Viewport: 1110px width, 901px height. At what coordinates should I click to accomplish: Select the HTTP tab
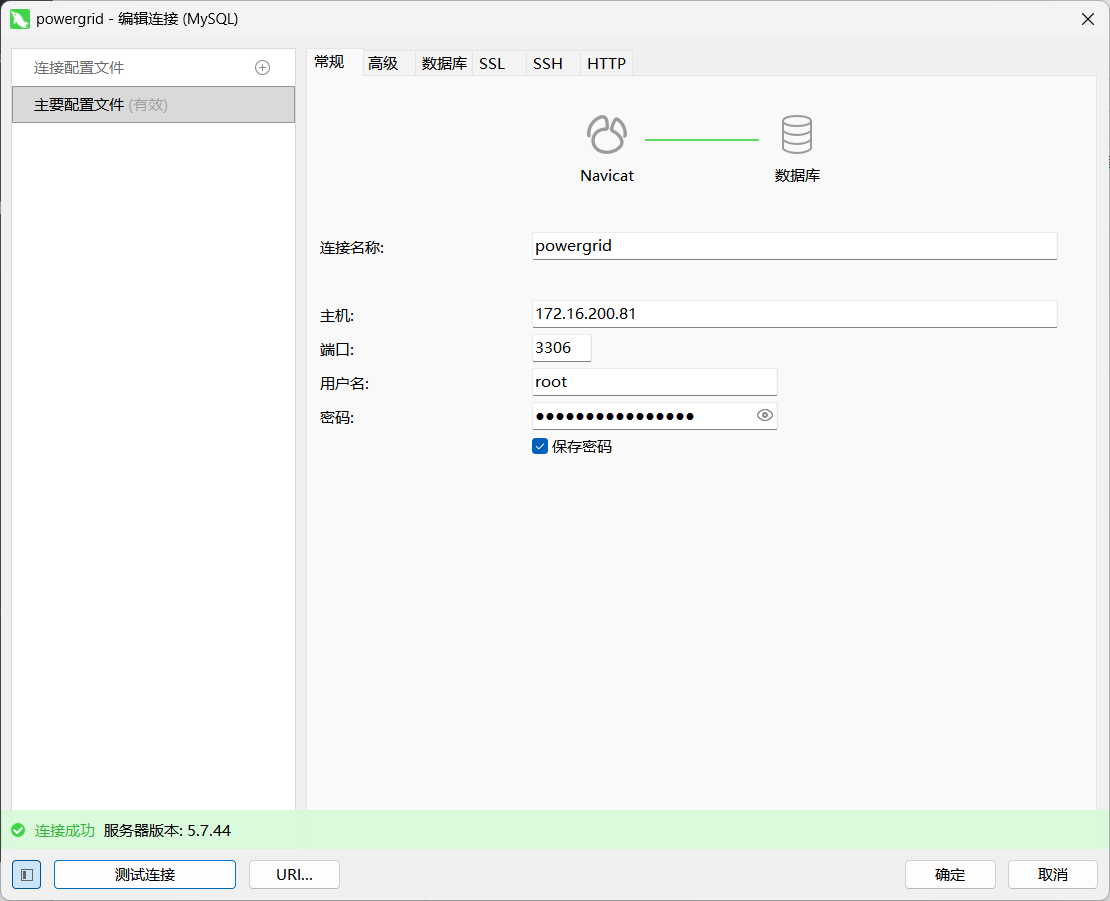pyautogui.click(x=607, y=63)
